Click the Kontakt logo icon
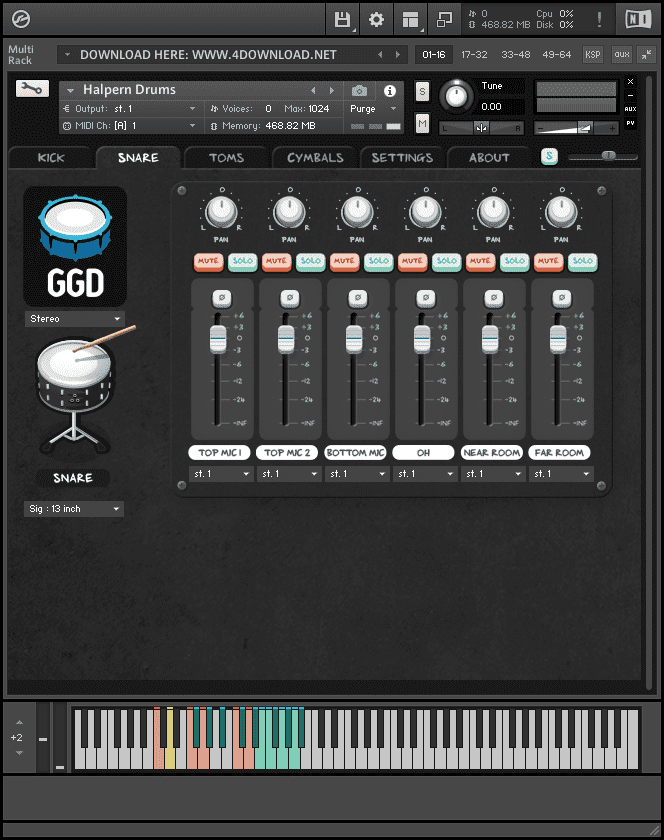The height and width of the screenshot is (840, 664). pyautogui.click(x=21, y=19)
